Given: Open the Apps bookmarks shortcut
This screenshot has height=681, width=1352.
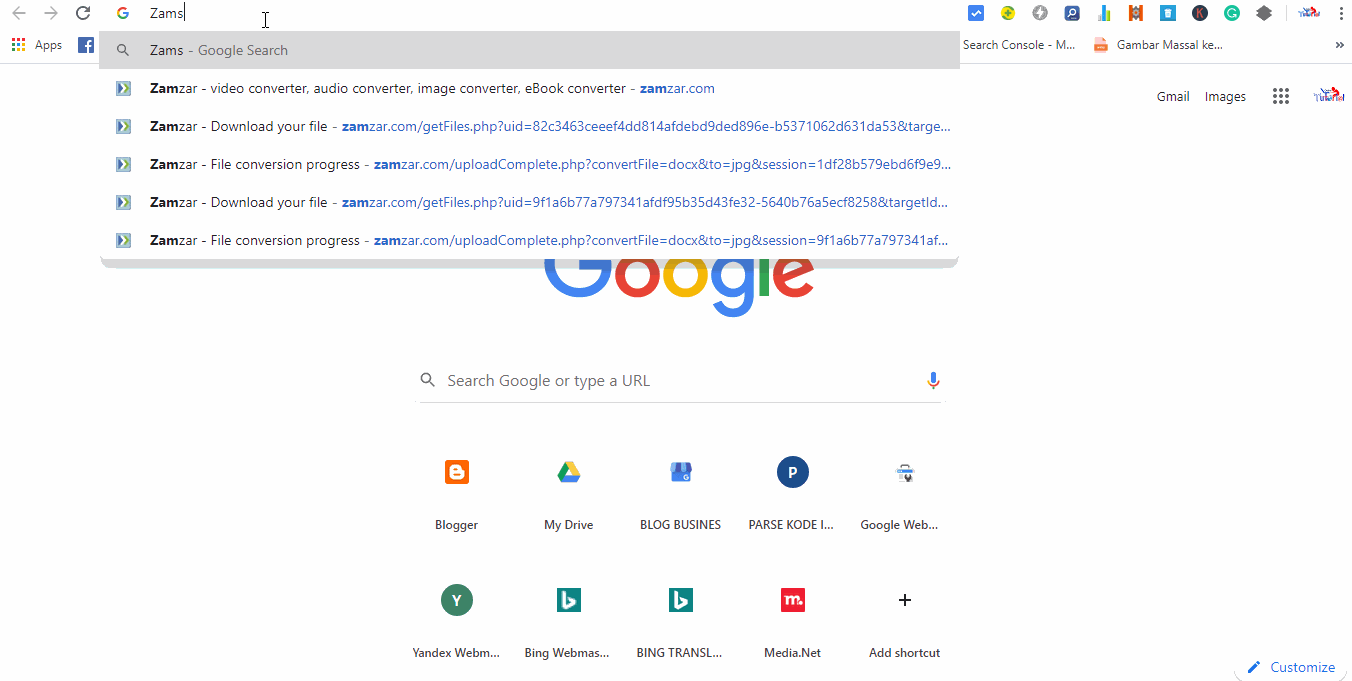Looking at the screenshot, I should 37,45.
